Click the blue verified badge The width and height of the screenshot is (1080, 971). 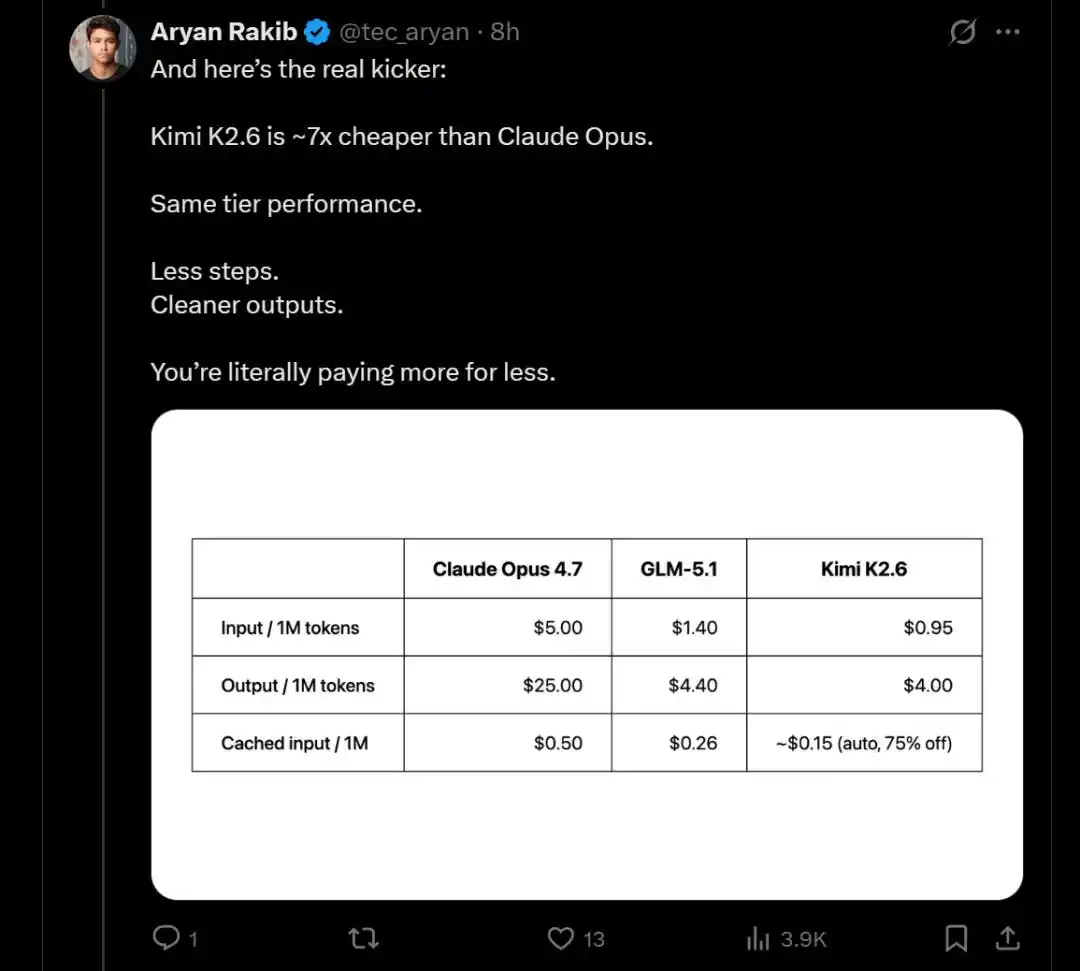(317, 33)
